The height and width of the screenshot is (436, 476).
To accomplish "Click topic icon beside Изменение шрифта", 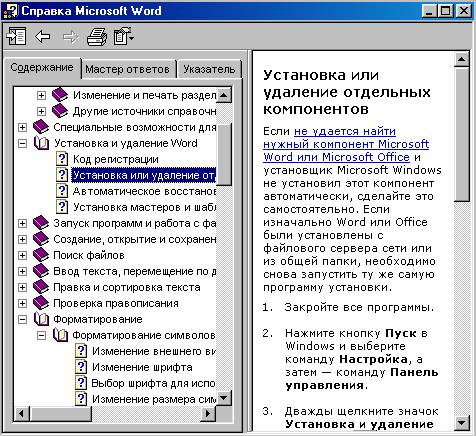I will 81,367.
